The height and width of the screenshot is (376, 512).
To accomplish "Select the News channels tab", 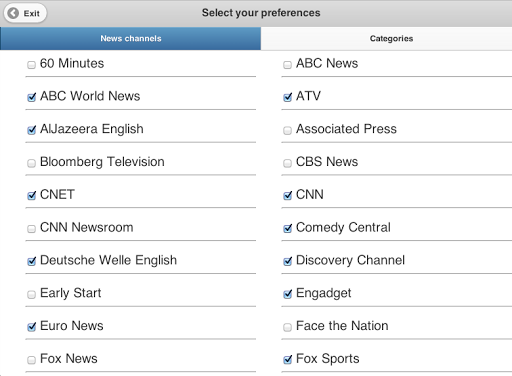I will click(130, 39).
